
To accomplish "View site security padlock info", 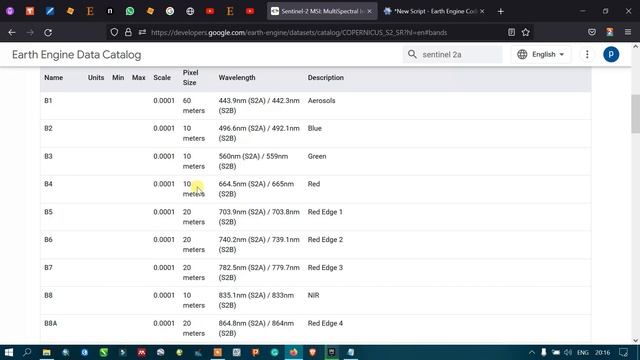I will [128, 32].
